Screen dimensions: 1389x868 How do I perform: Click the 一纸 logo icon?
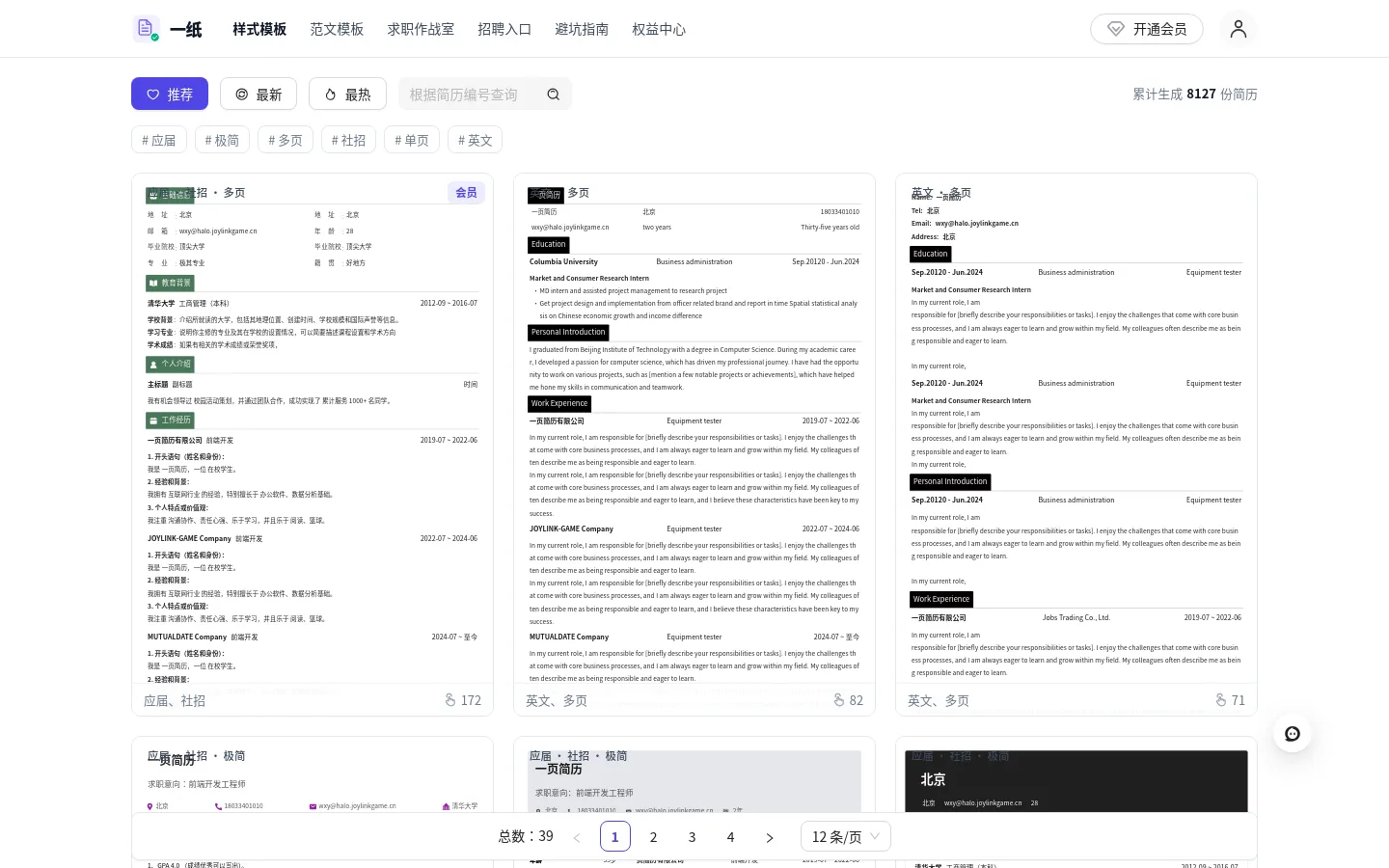pos(147,29)
